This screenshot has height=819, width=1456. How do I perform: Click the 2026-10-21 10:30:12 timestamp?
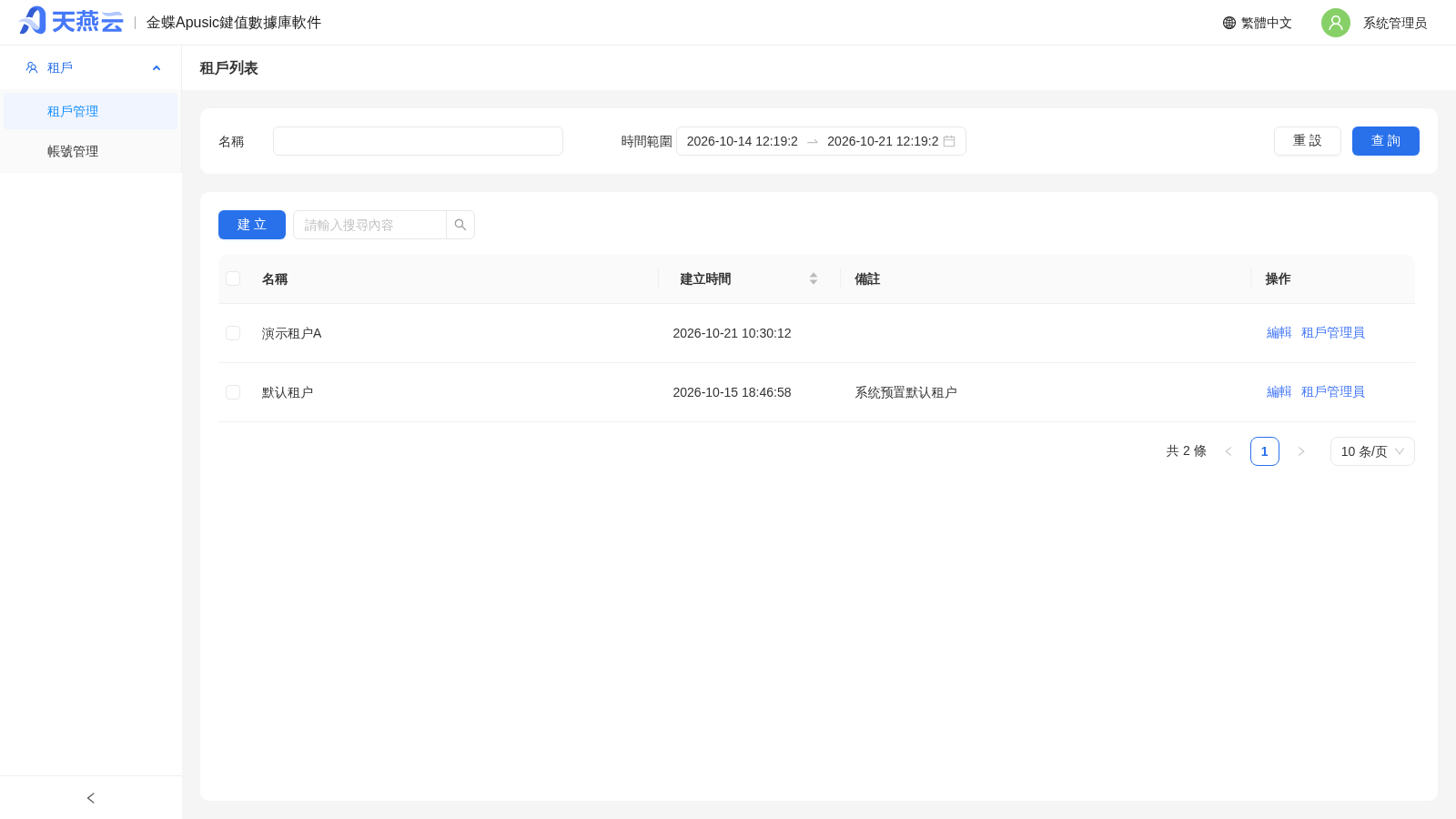pyautogui.click(x=732, y=333)
